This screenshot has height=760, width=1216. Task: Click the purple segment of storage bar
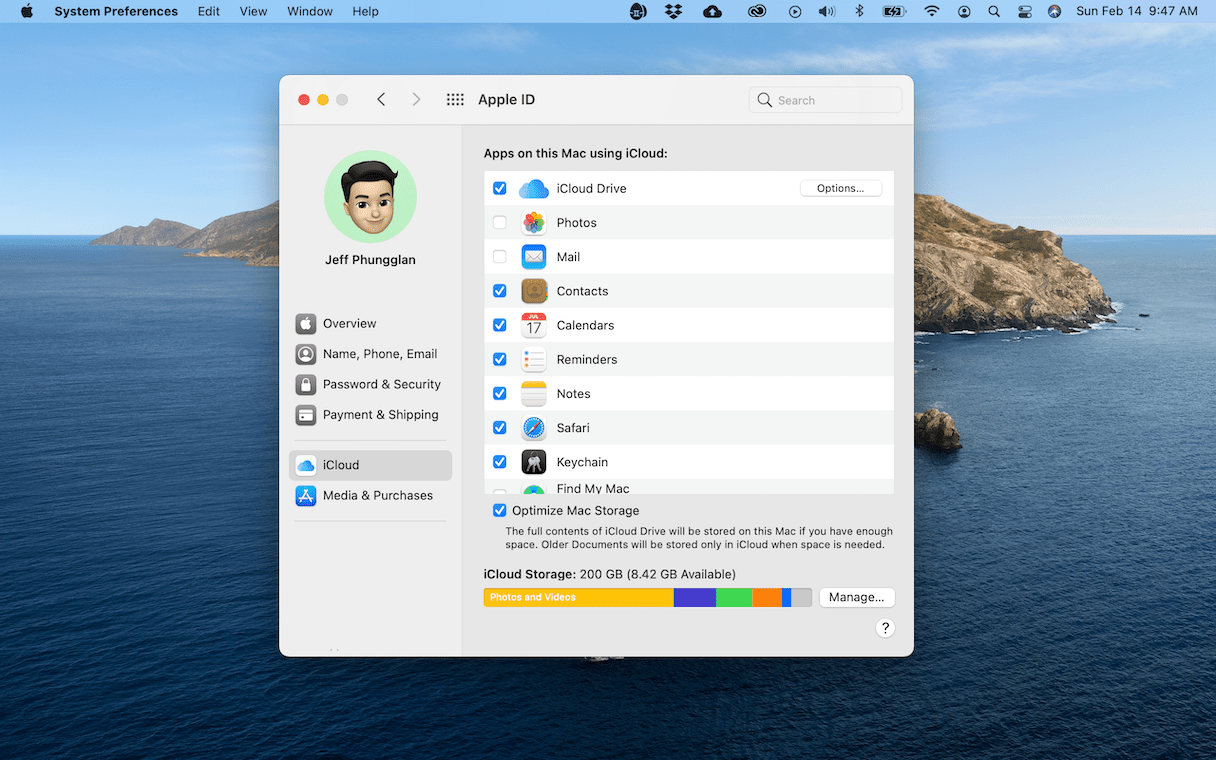(695, 597)
